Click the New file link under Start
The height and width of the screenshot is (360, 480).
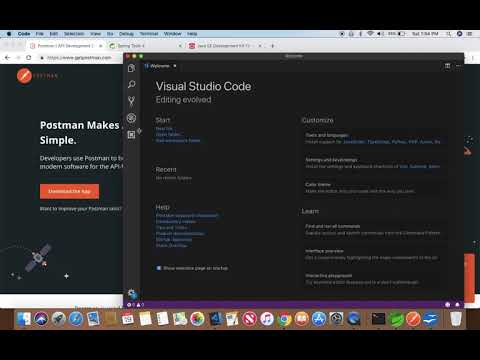coord(164,128)
